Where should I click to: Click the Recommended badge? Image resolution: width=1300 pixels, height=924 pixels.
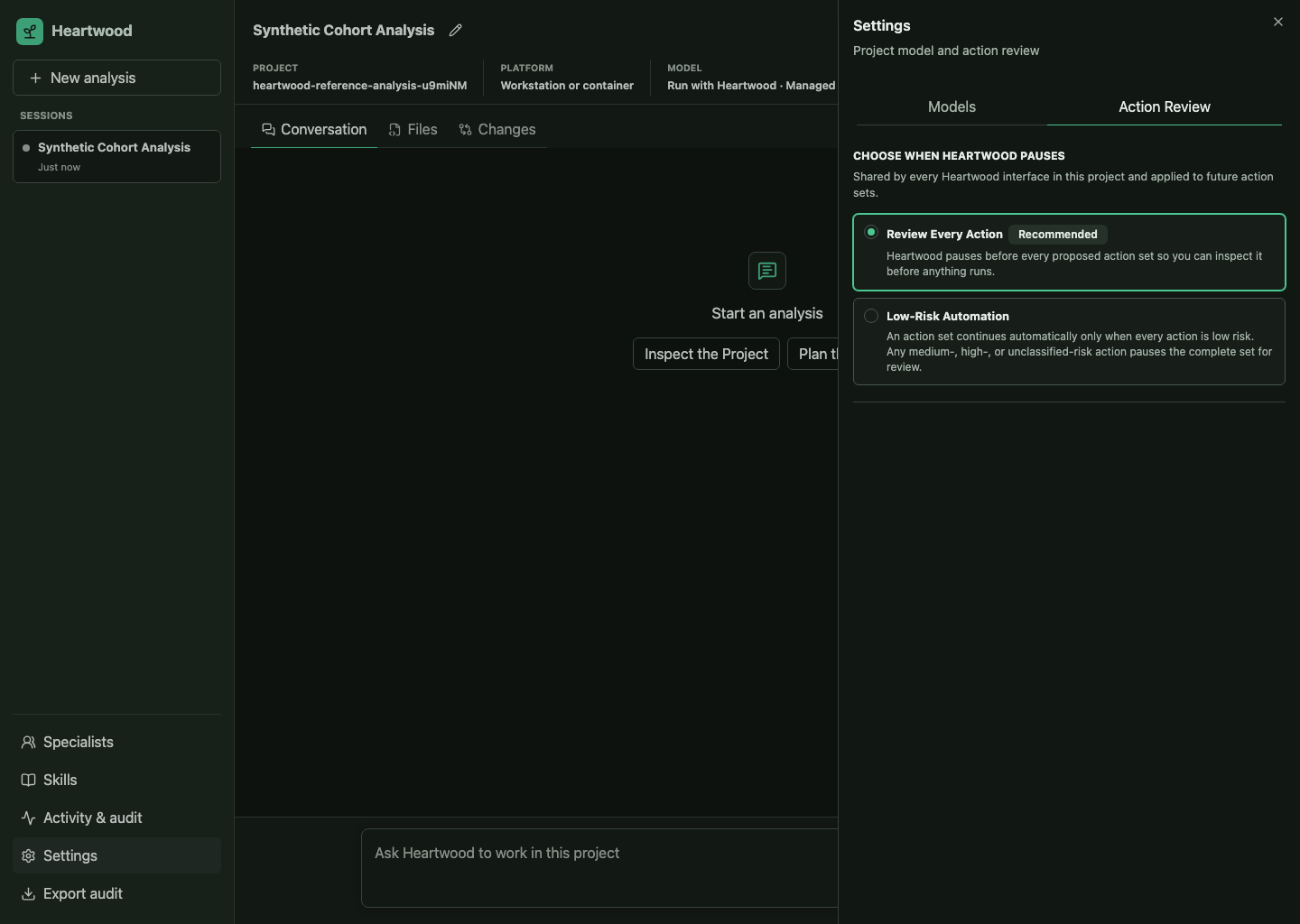1057,234
